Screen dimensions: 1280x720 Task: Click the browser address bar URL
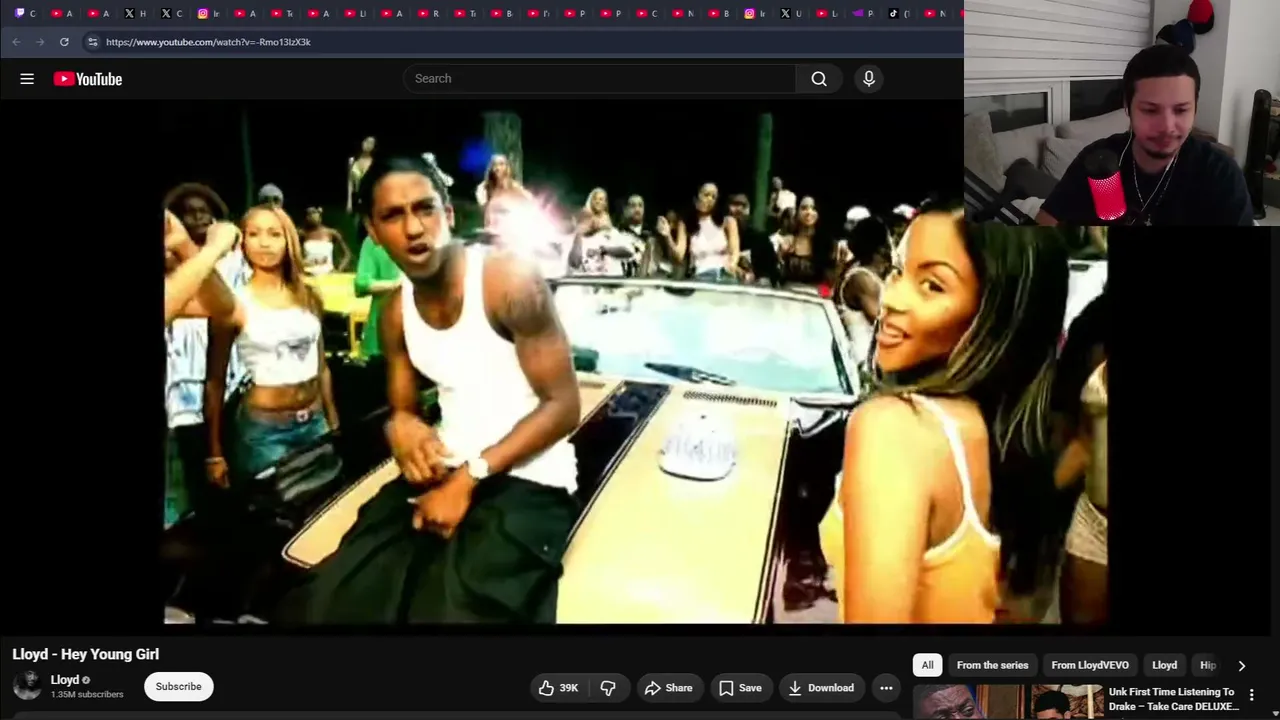[208, 42]
